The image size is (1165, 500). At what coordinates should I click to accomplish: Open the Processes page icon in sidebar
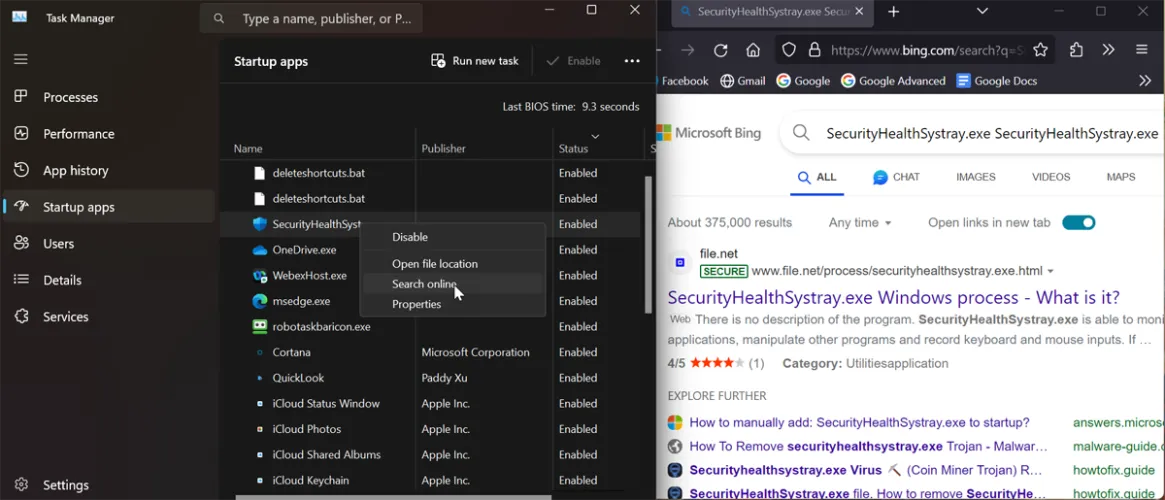pos(20,97)
